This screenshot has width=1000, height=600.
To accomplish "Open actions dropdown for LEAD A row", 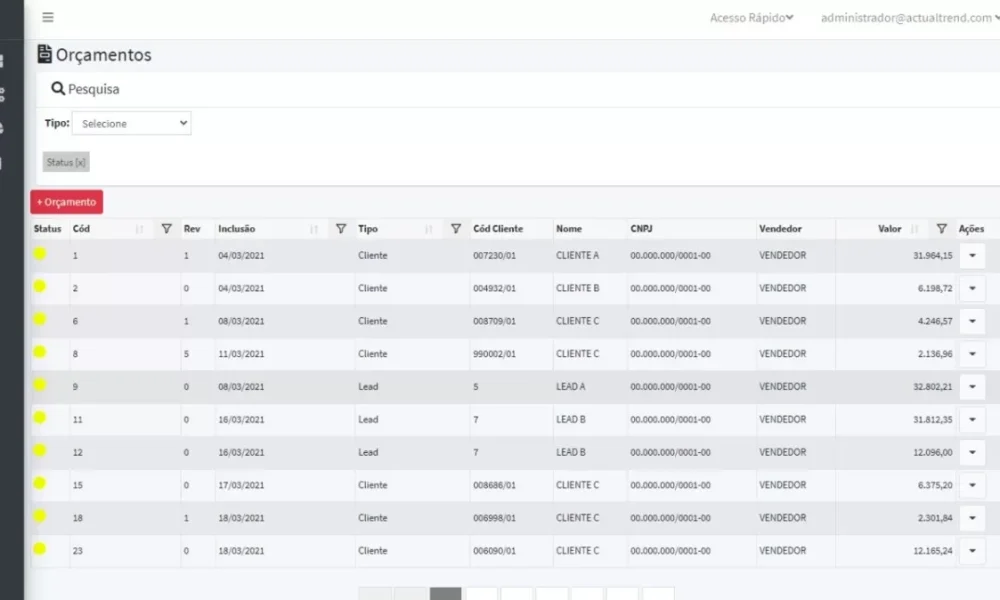I will tap(972, 386).
